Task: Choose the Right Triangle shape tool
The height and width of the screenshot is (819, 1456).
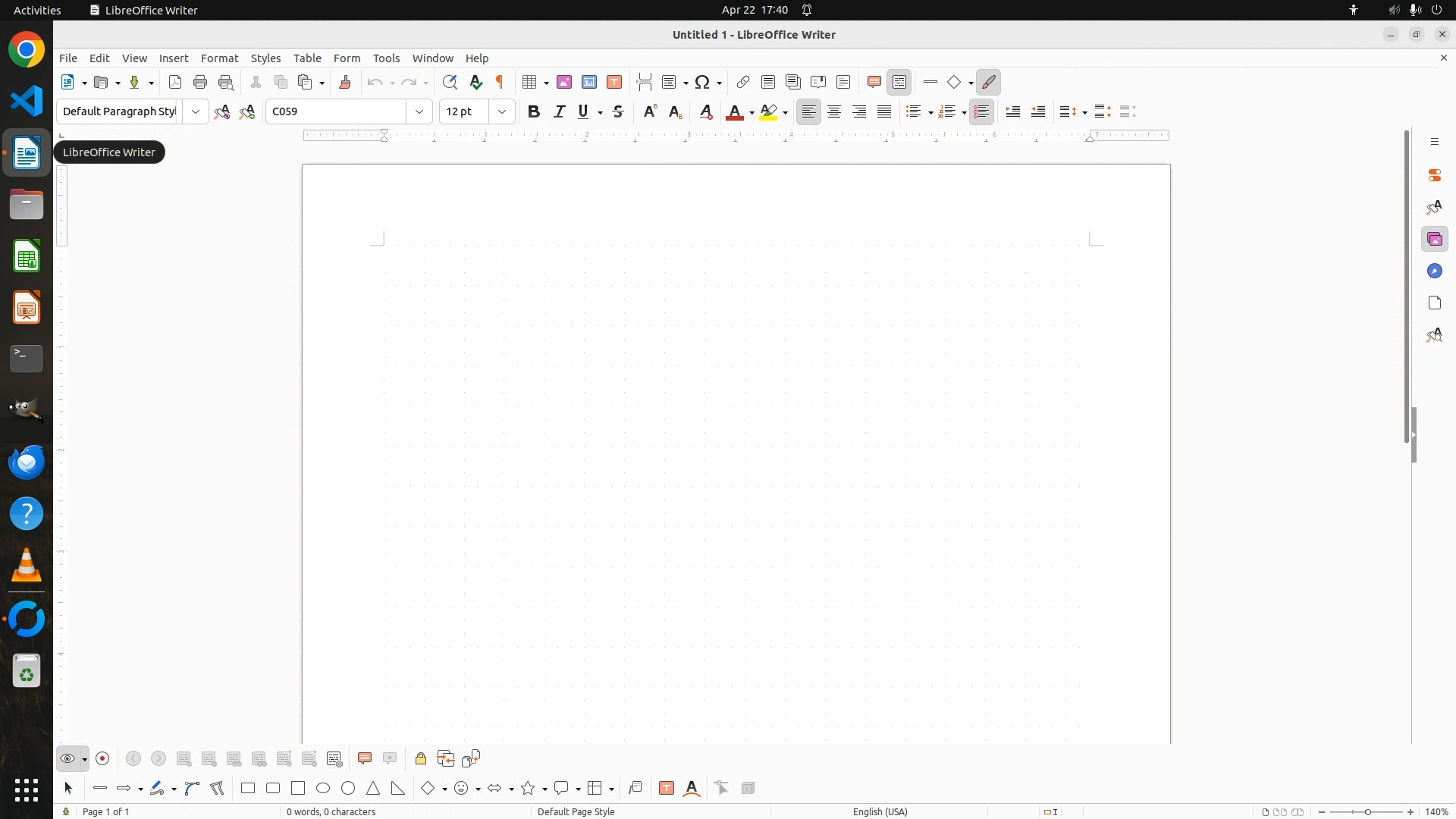Action: point(398,788)
